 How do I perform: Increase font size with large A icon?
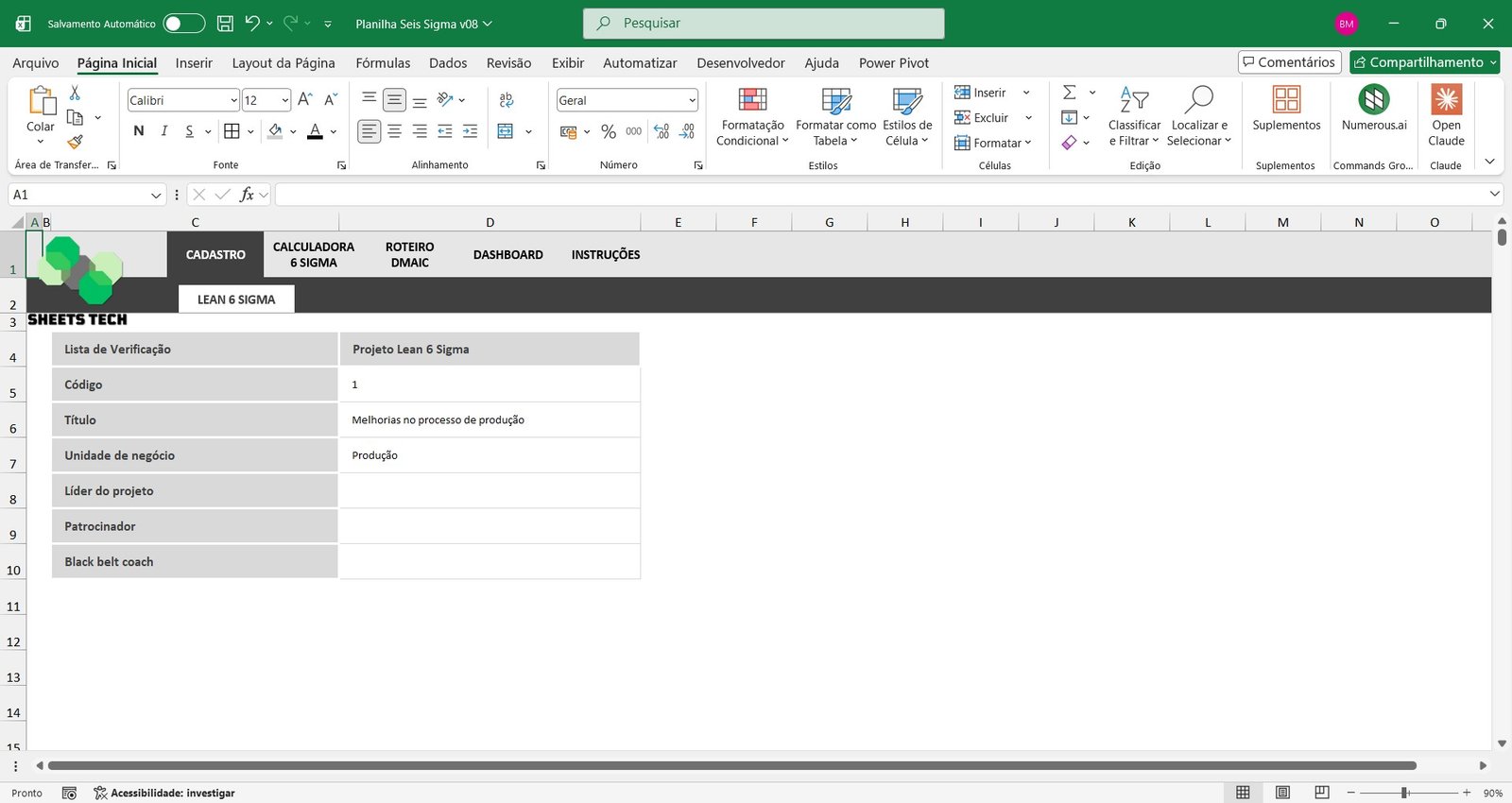(305, 99)
